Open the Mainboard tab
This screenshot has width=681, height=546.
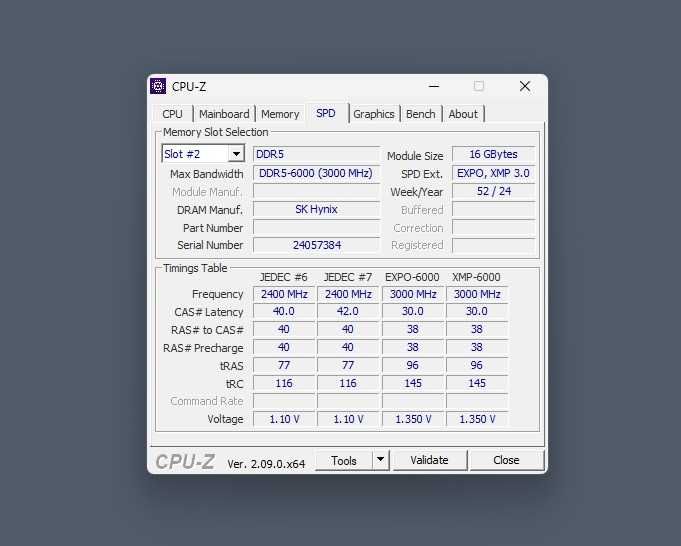pyautogui.click(x=224, y=114)
